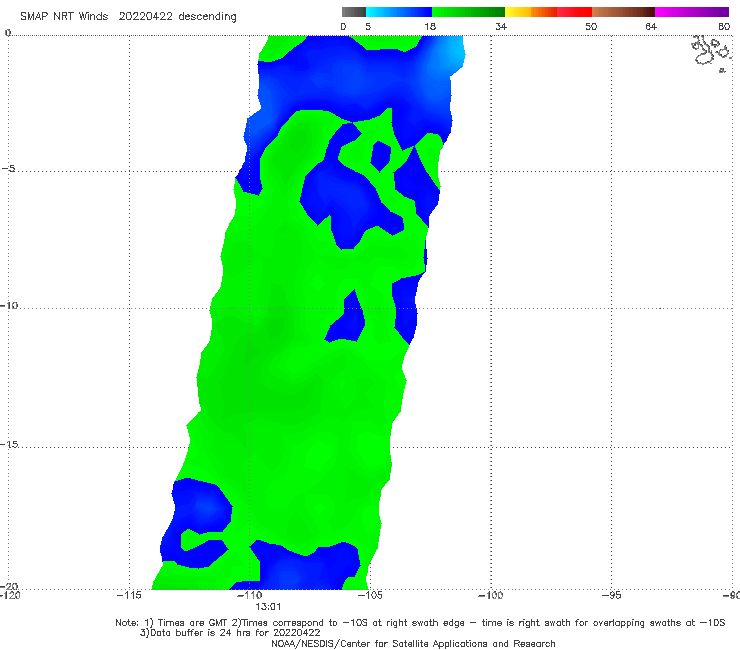Click the 'Data buffer is 24 hrs' note

[230, 633]
